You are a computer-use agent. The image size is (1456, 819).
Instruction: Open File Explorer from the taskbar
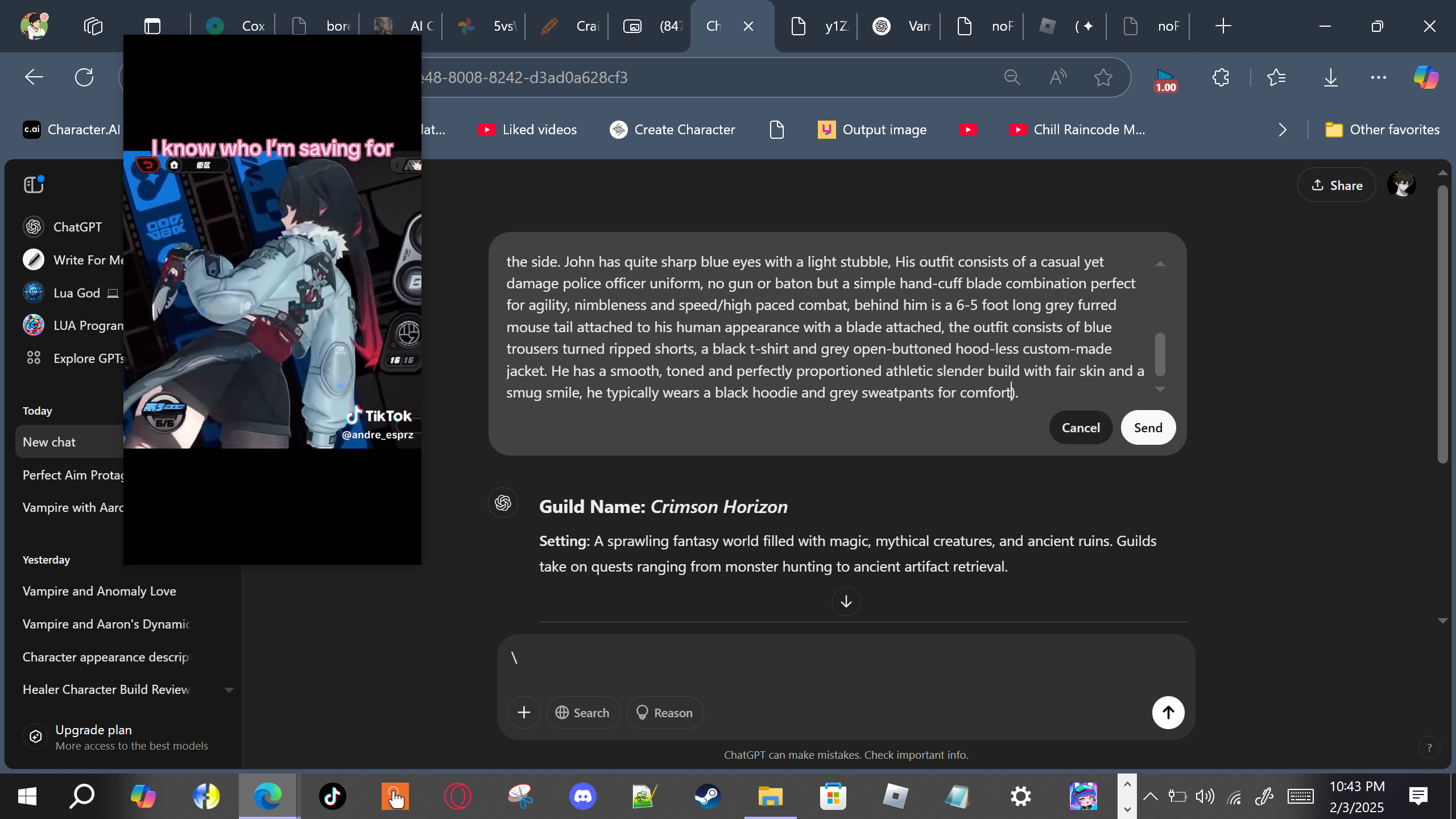tap(771, 796)
